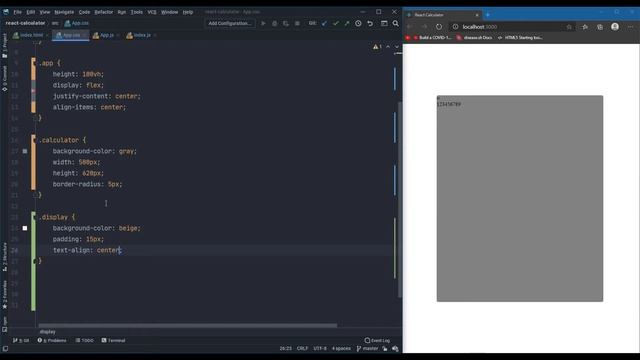This screenshot has height=360, width=640.
Task: Open the browser favorites list icon
Action: 585,27
